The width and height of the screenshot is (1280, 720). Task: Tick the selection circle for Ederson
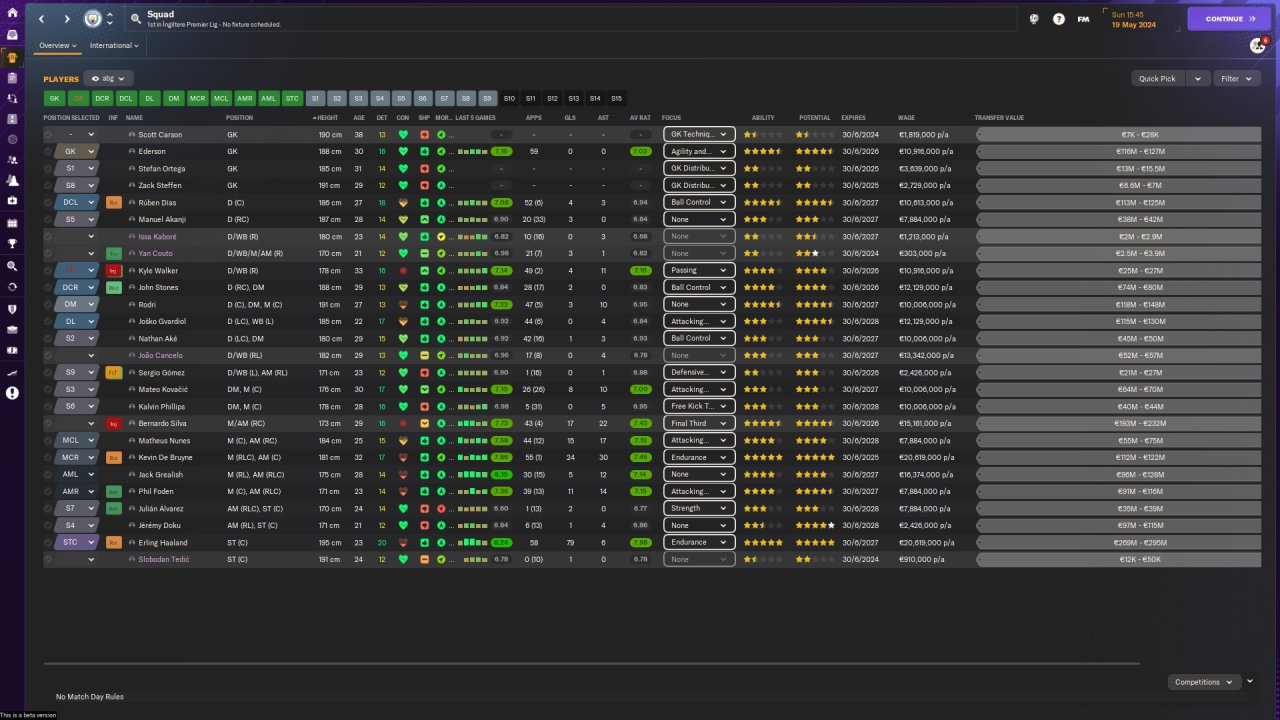point(47,152)
